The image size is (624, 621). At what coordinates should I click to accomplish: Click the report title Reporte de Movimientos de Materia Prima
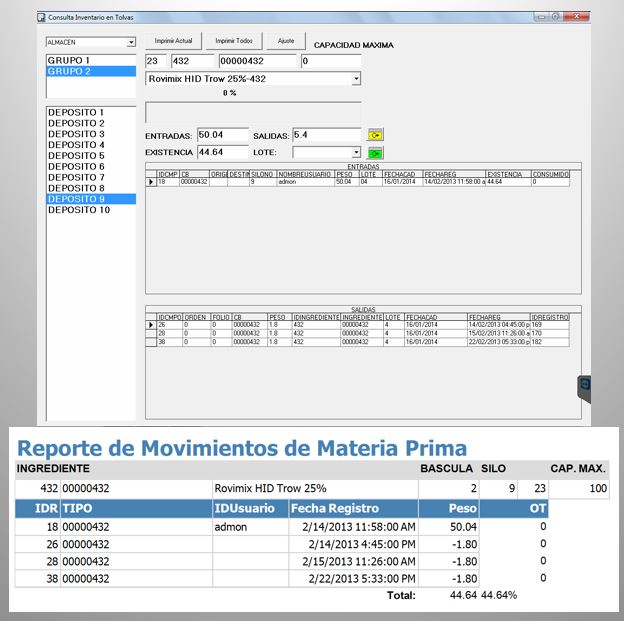click(x=242, y=448)
